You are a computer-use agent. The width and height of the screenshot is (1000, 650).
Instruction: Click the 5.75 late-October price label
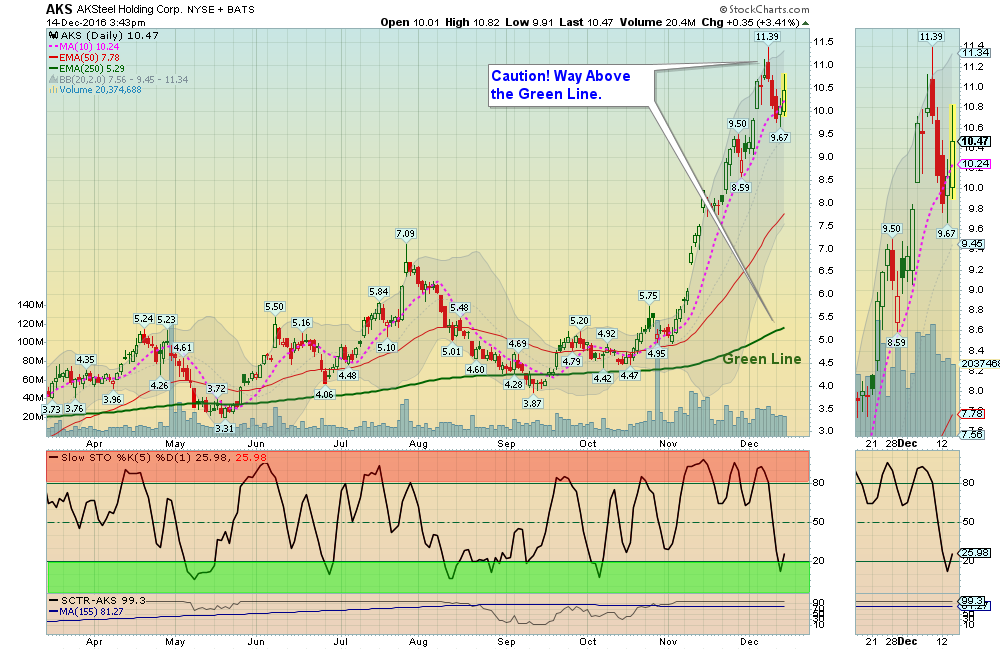648,295
